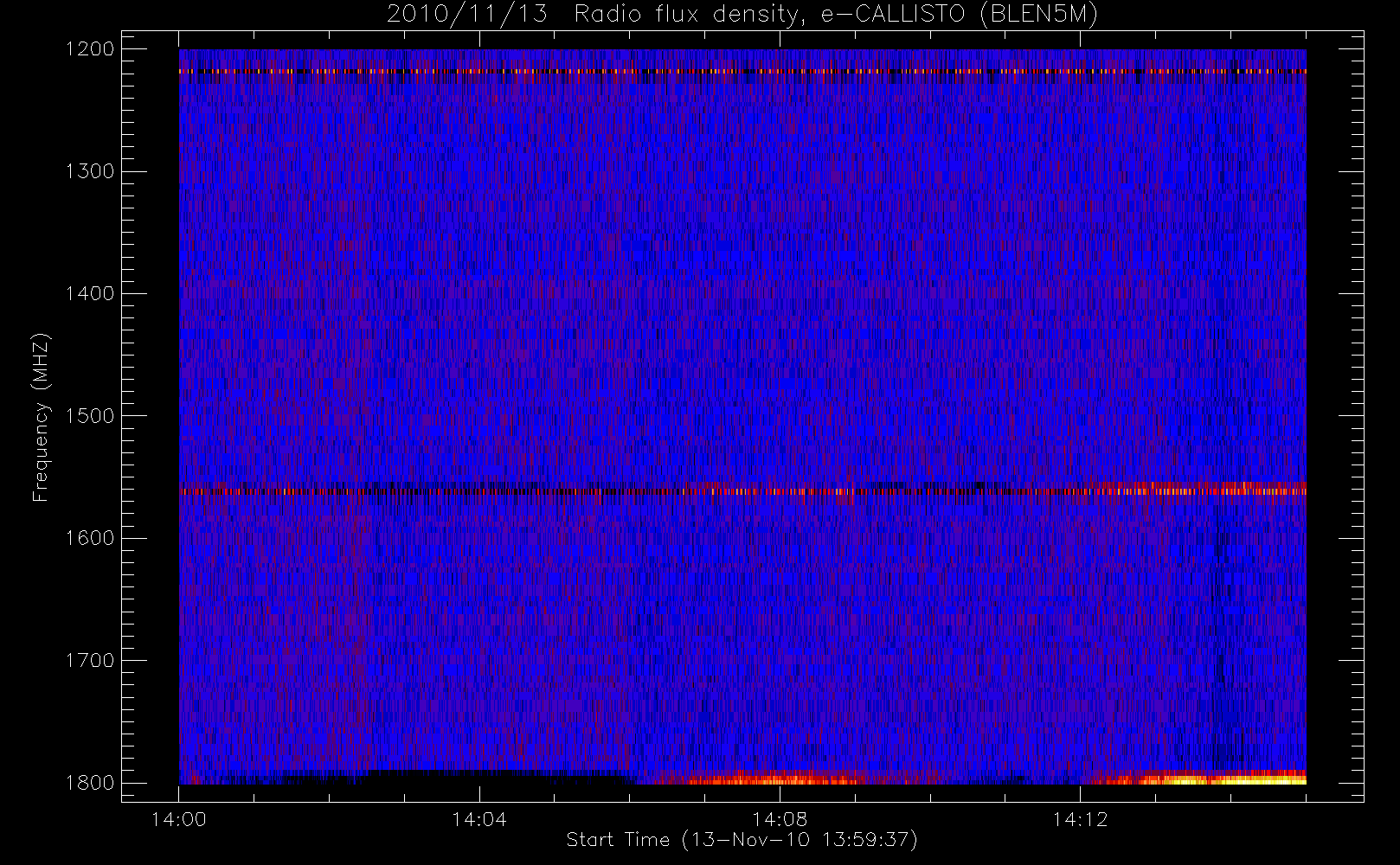The width and height of the screenshot is (1400, 865).
Task: Click the 1200 frequency tick label
Action: coord(90,49)
